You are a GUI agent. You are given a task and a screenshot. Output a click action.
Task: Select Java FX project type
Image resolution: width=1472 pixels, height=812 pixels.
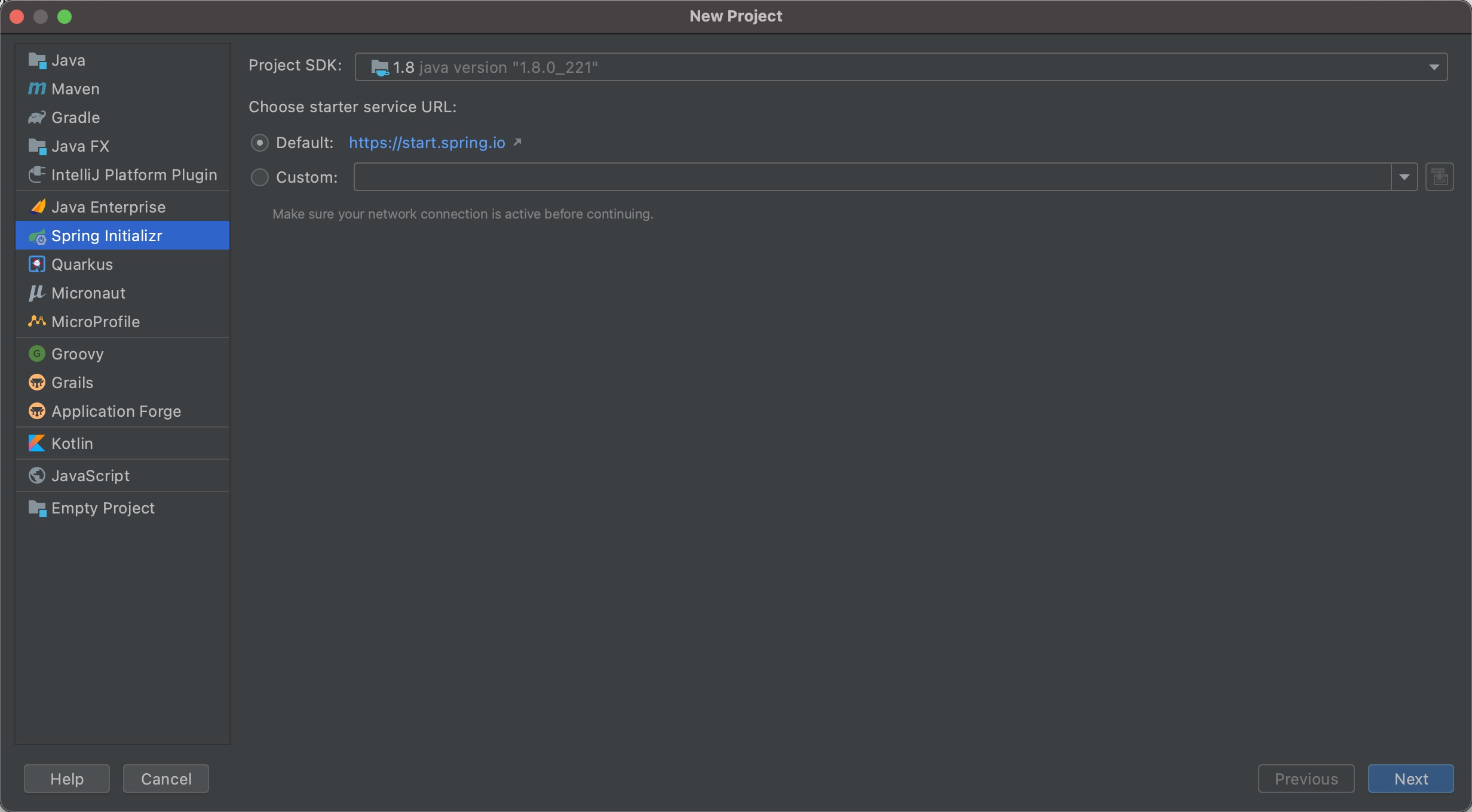[122, 146]
